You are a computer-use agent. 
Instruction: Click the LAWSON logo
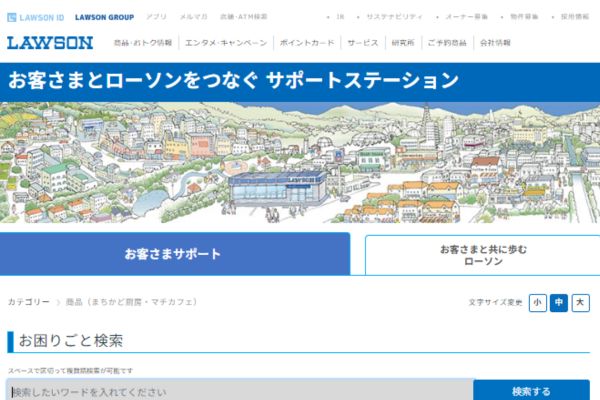coord(50,43)
